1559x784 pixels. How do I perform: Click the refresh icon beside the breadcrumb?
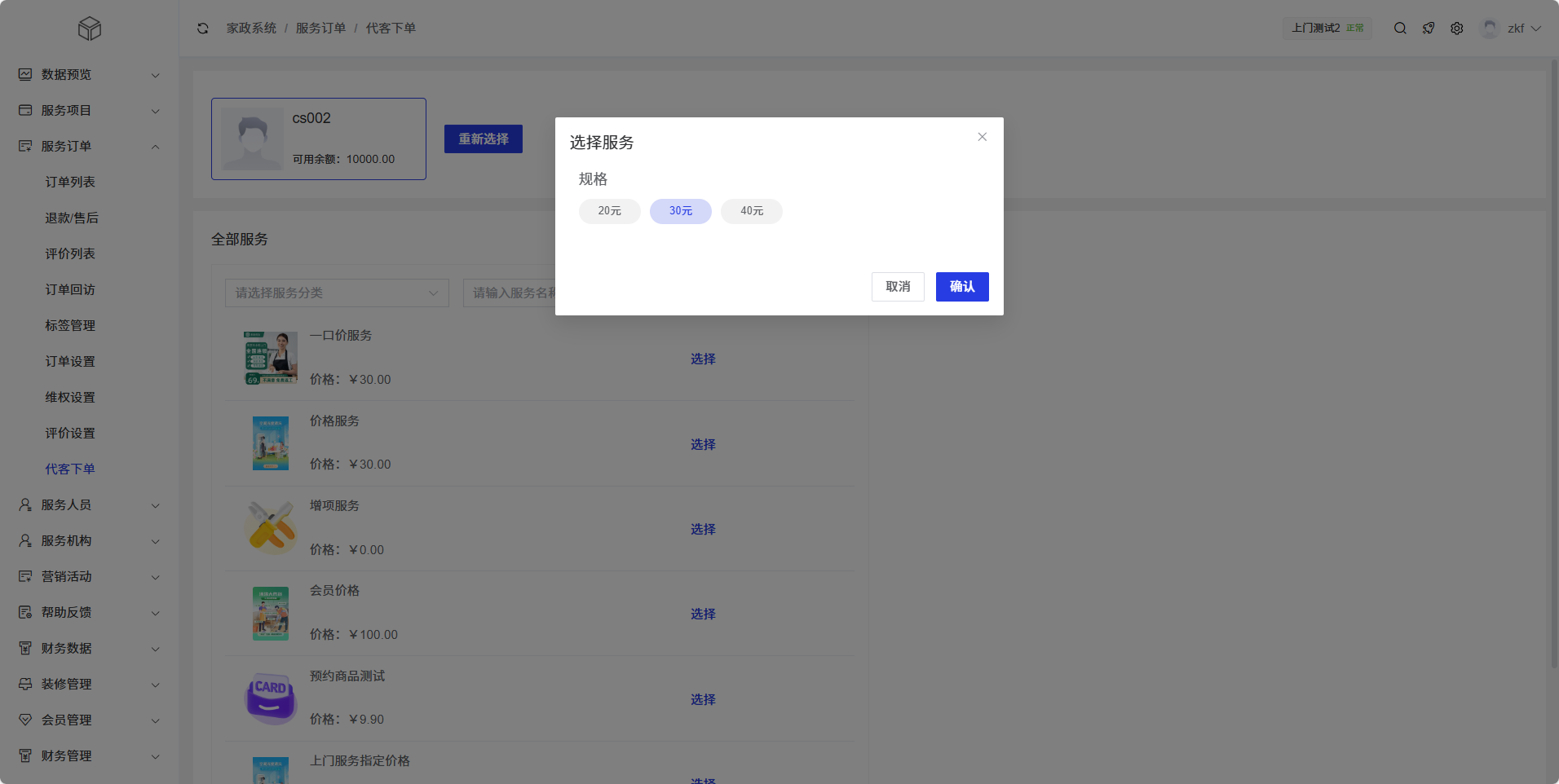point(203,29)
